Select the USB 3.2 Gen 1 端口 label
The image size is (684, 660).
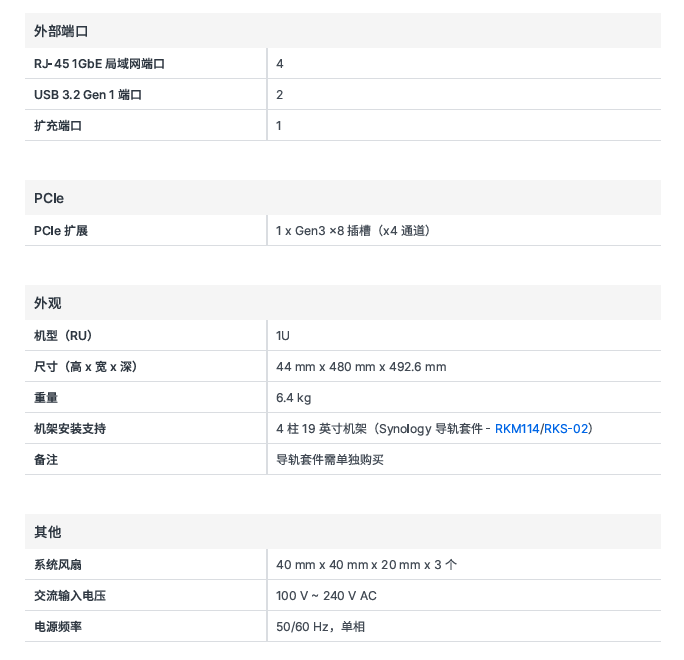tap(88, 94)
